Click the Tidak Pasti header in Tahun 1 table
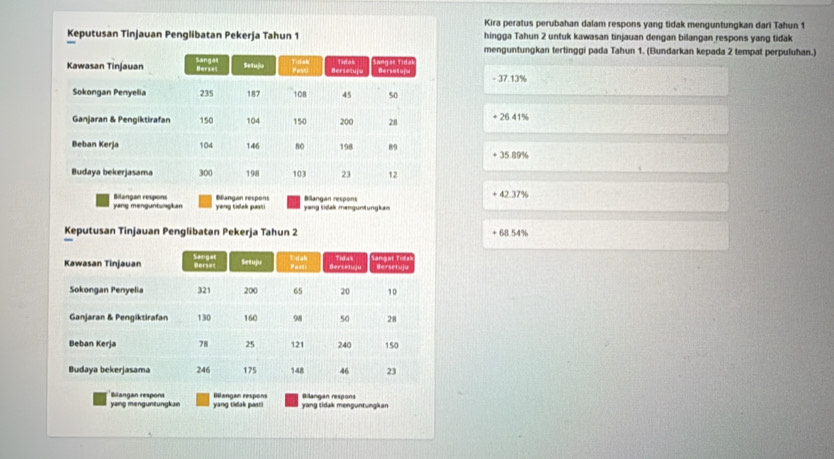Image resolution: width=834 pixels, height=459 pixels. coord(299,66)
